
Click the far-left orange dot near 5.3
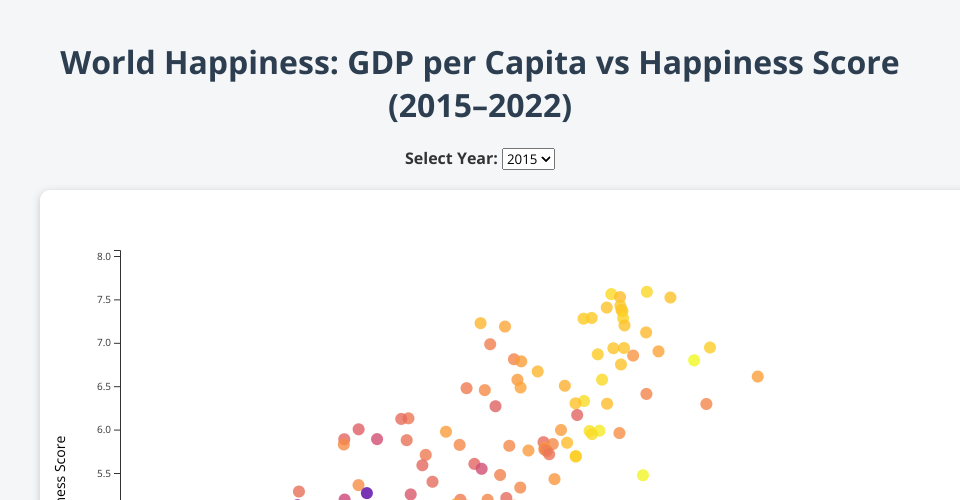point(299,492)
